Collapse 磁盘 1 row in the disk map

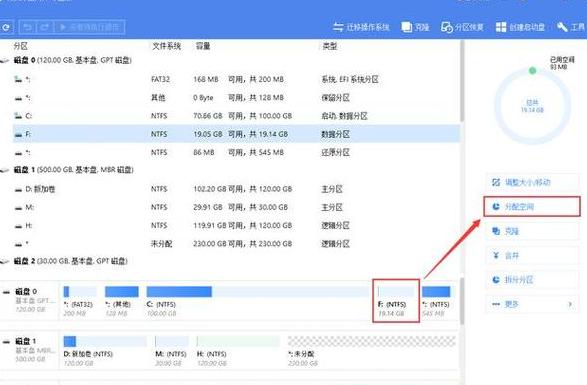click(x=6, y=341)
